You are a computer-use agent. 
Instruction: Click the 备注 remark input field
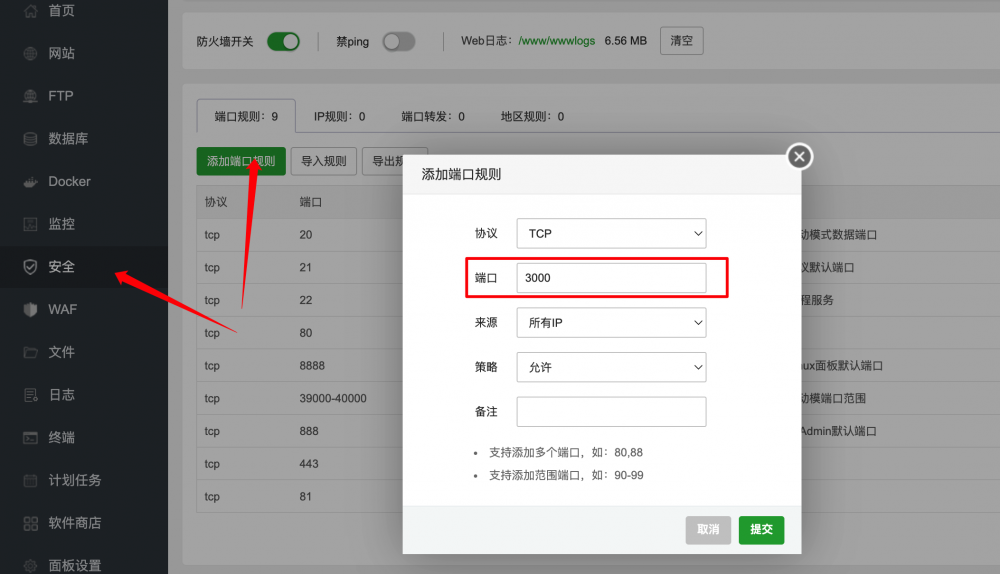click(x=611, y=412)
